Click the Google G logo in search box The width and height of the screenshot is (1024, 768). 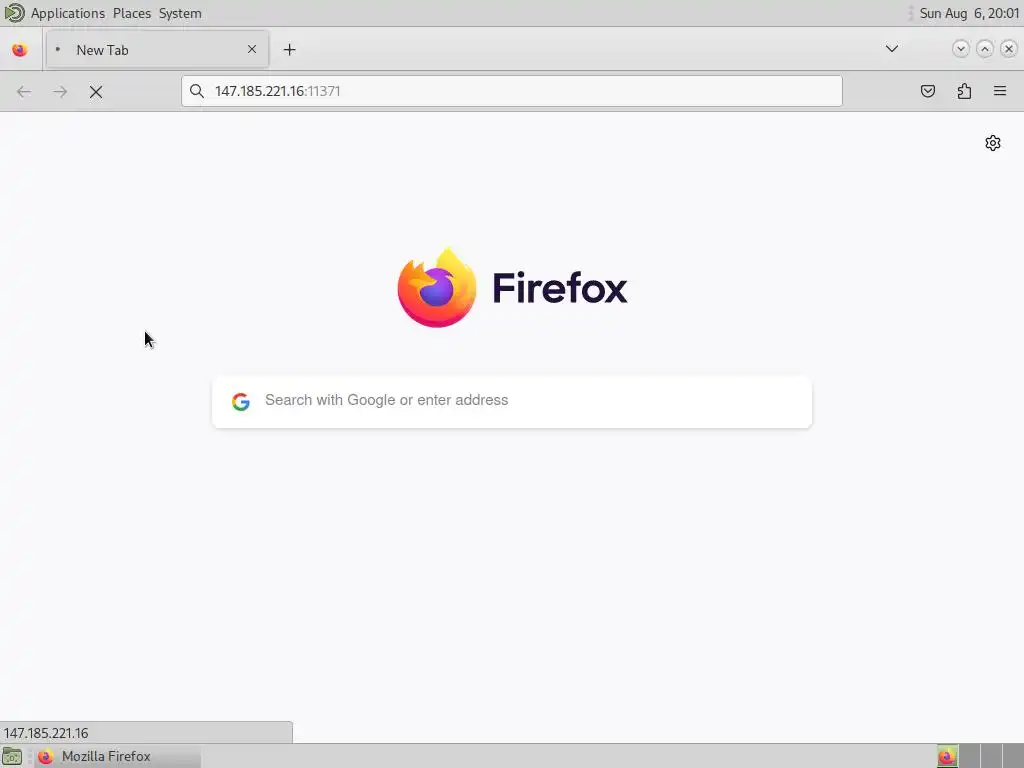pyautogui.click(x=241, y=402)
